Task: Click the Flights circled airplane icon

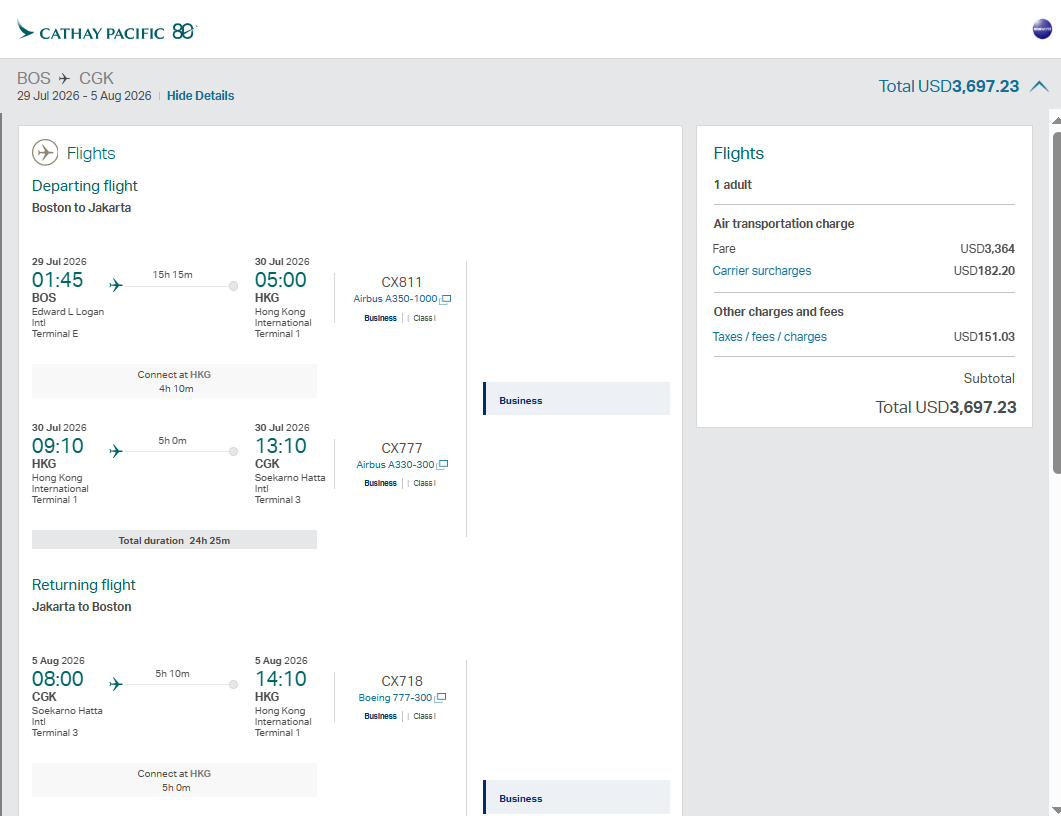Action: tap(45, 152)
